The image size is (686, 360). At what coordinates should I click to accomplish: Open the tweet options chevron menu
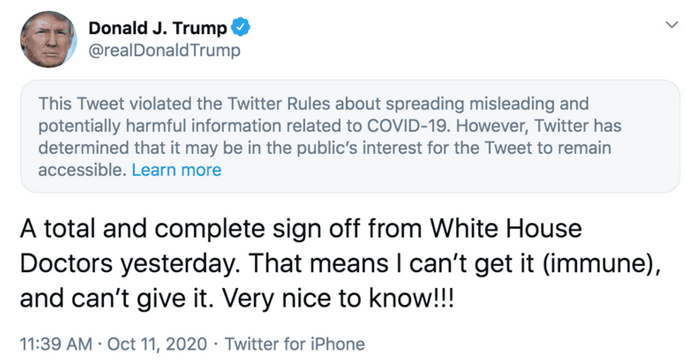[672, 25]
